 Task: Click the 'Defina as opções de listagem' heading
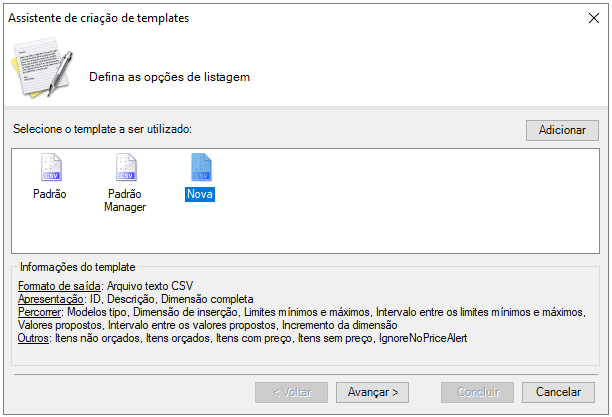click(169, 77)
